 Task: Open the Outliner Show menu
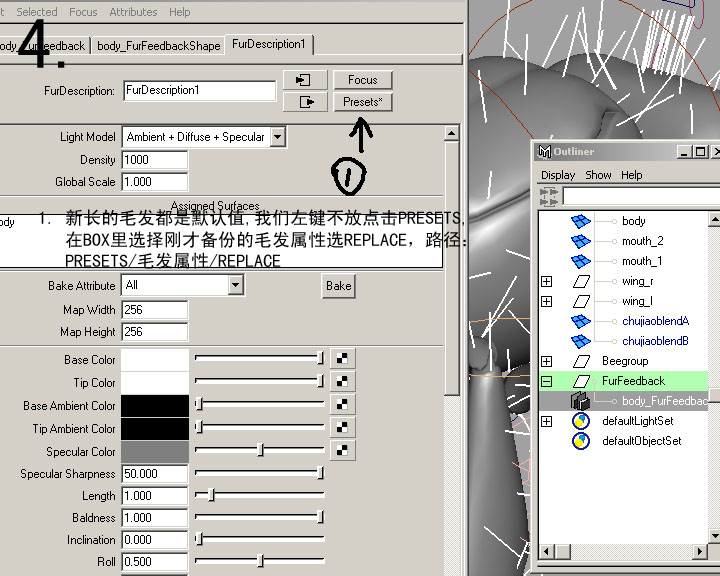coord(598,175)
